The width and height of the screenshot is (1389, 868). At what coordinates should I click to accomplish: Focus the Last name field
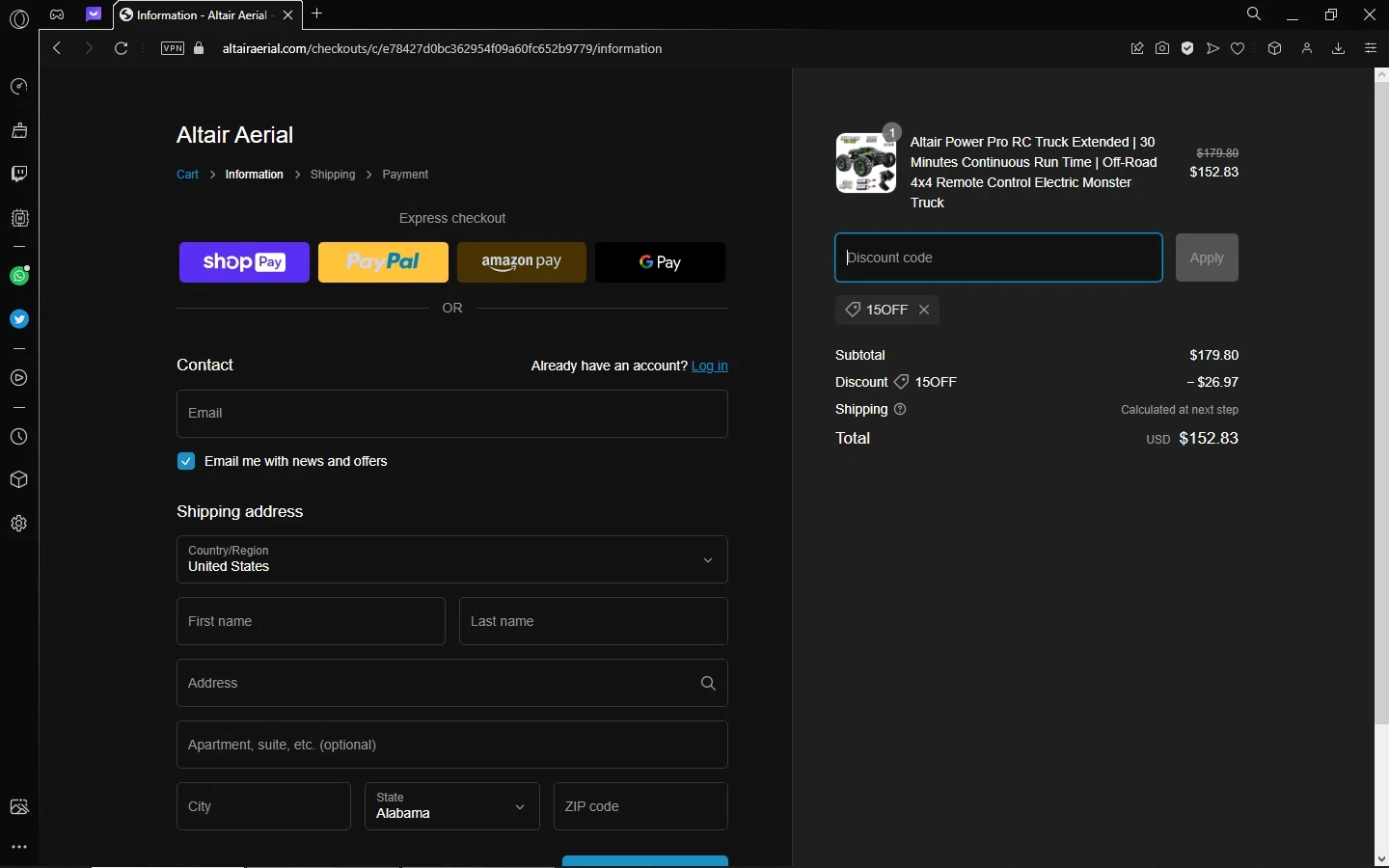point(593,621)
